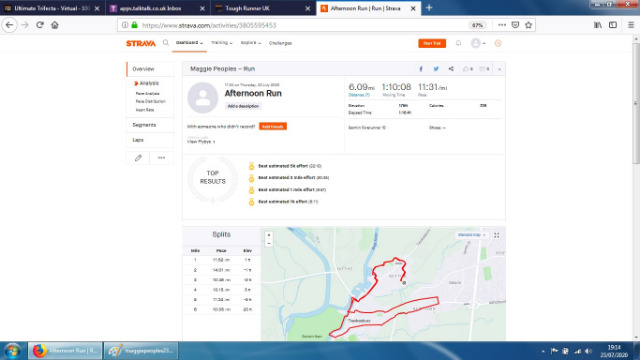Screen dimensions: 640x360
Task: Click the Add a description button
Action: [x=243, y=106]
